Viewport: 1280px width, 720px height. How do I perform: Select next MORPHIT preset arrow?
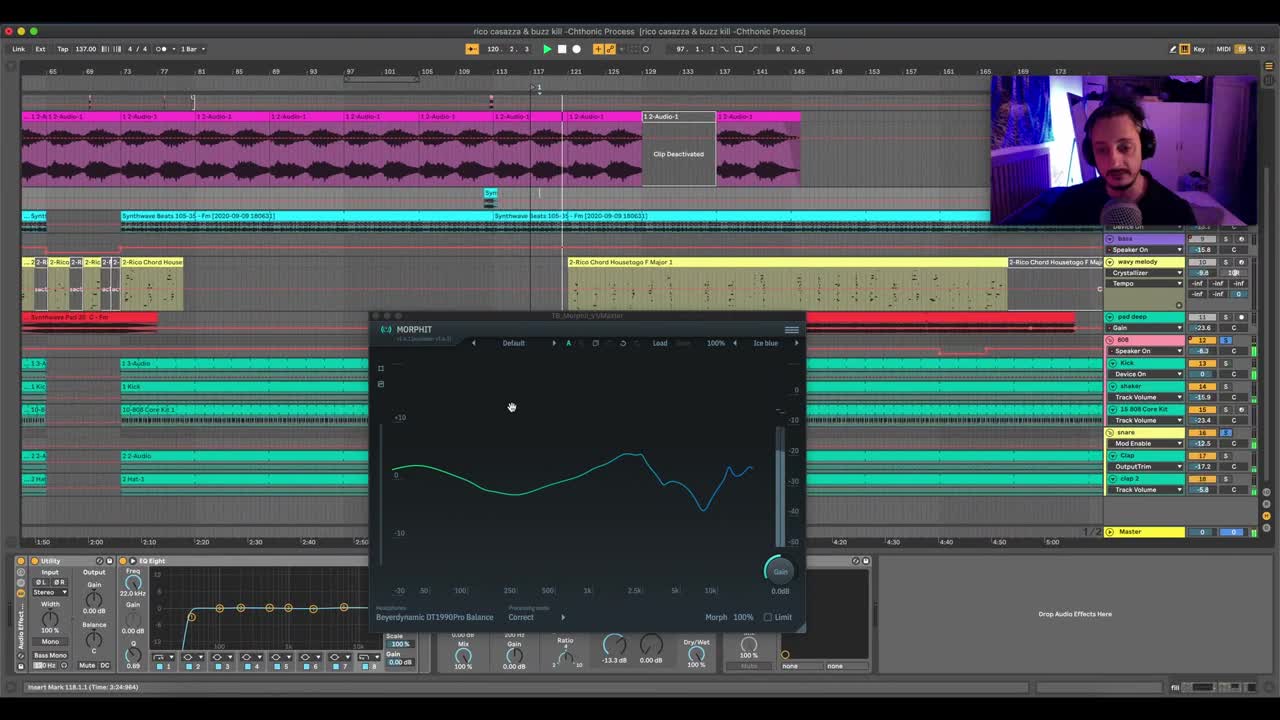[554, 343]
